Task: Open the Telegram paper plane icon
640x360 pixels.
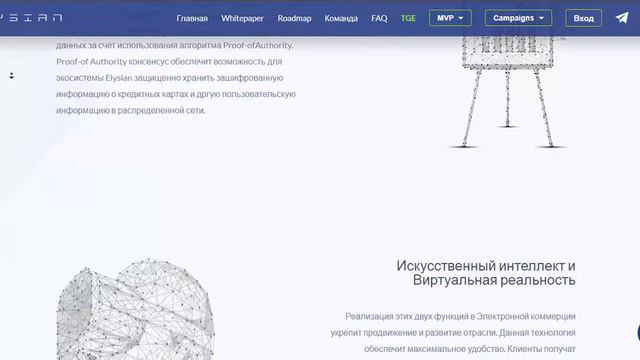Action: 622,18
